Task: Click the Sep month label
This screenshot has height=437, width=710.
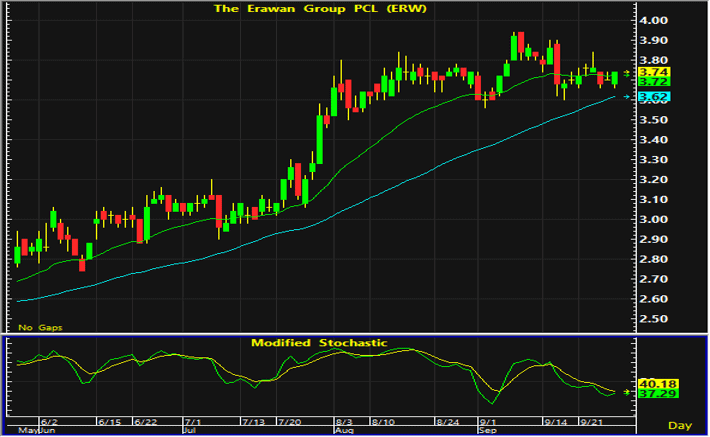Action: click(x=488, y=430)
